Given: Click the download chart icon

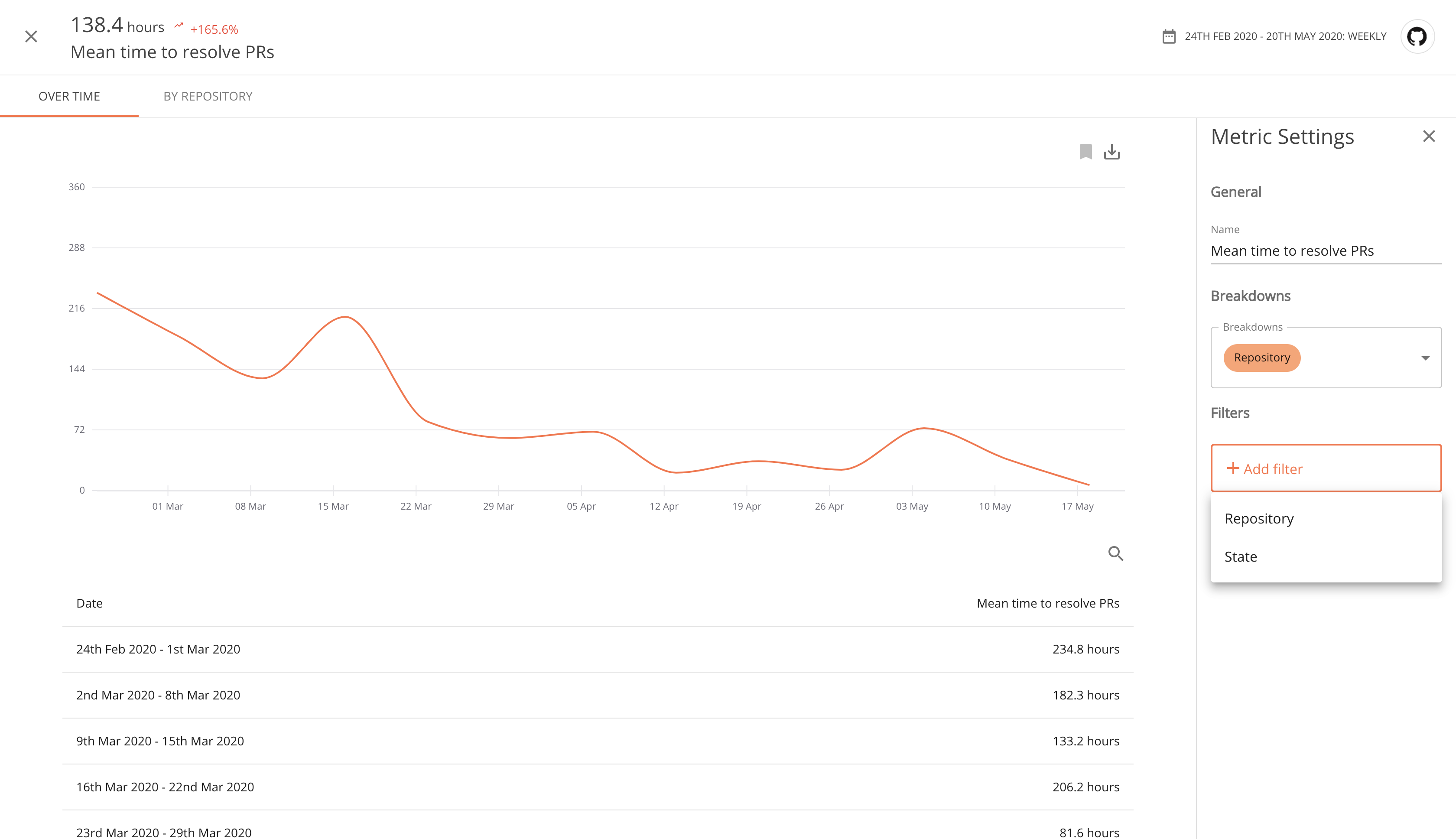Looking at the screenshot, I should coord(1111,152).
